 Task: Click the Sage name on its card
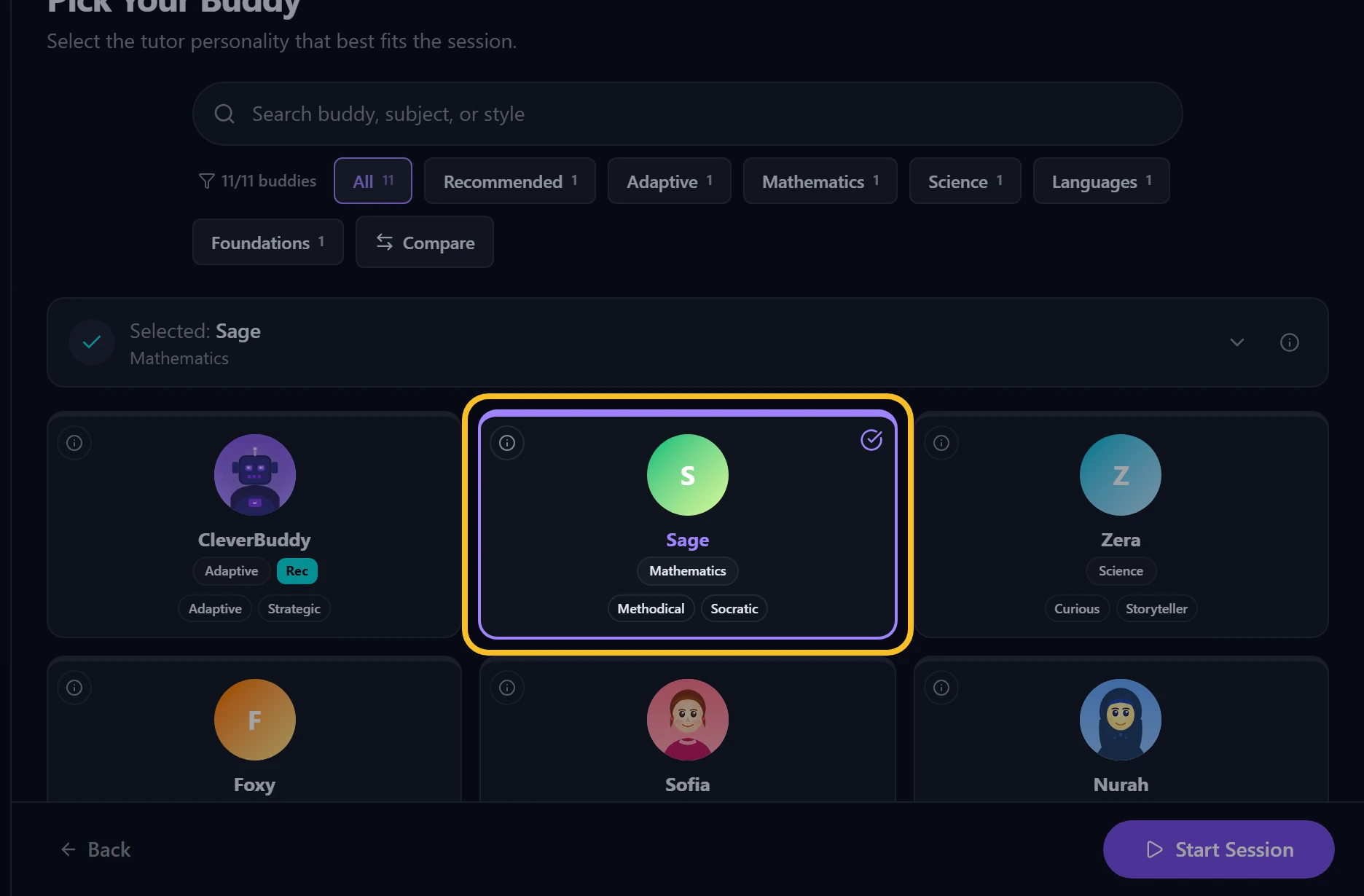[x=688, y=540]
